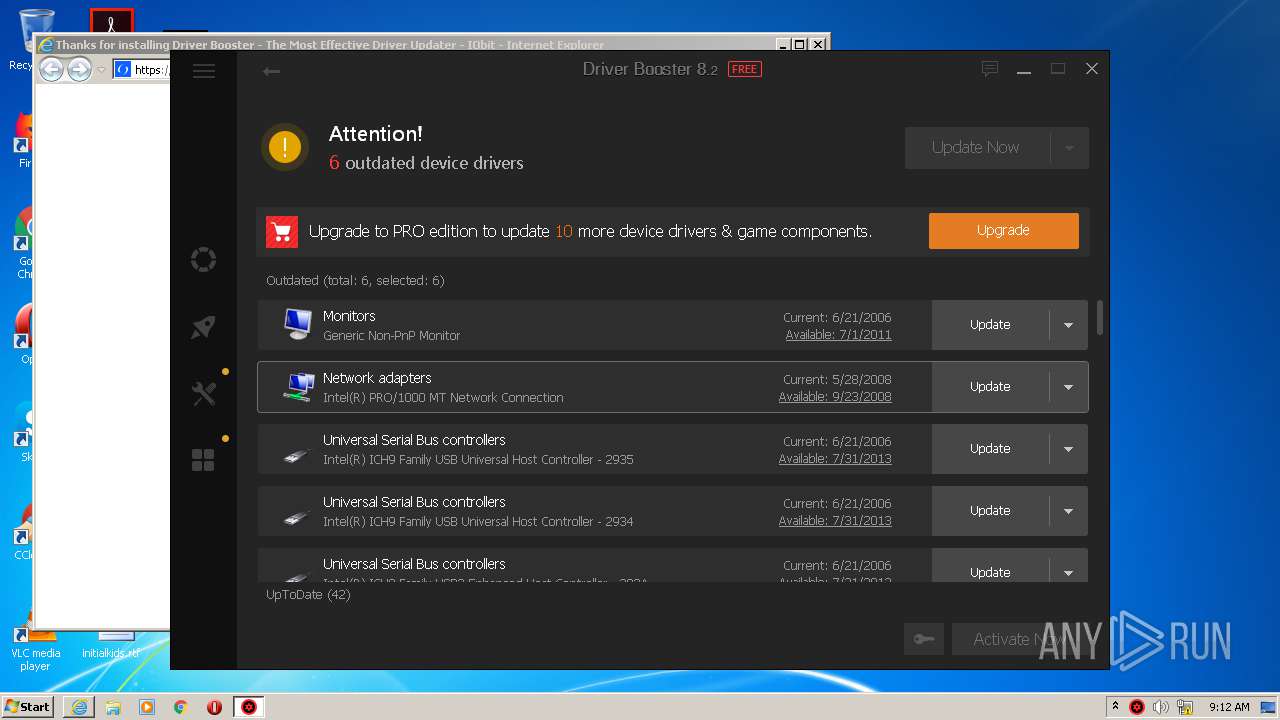Expand the UpToDate (42) section
This screenshot has height=720, width=1280.
[308, 595]
